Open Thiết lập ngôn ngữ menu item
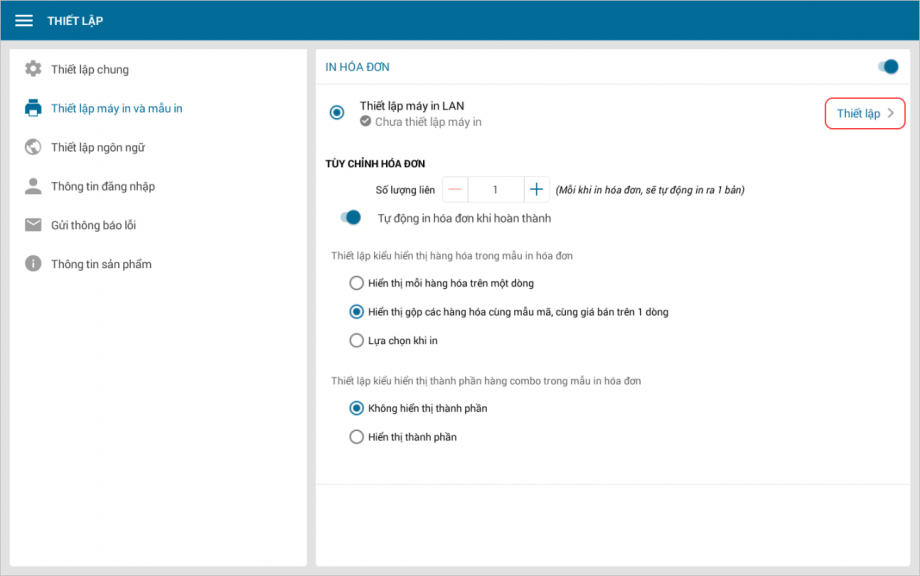Image resolution: width=920 pixels, height=576 pixels. point(98,147)
